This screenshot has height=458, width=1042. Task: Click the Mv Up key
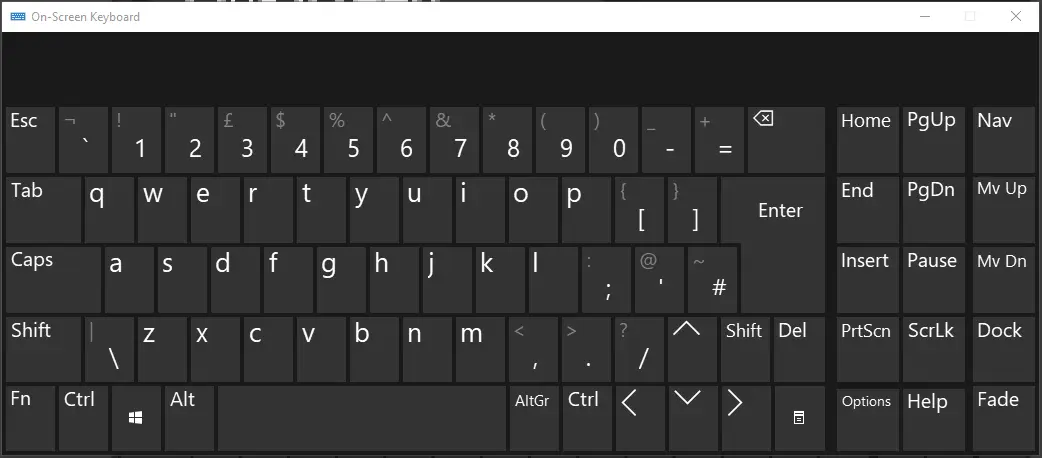point(1004,210)
